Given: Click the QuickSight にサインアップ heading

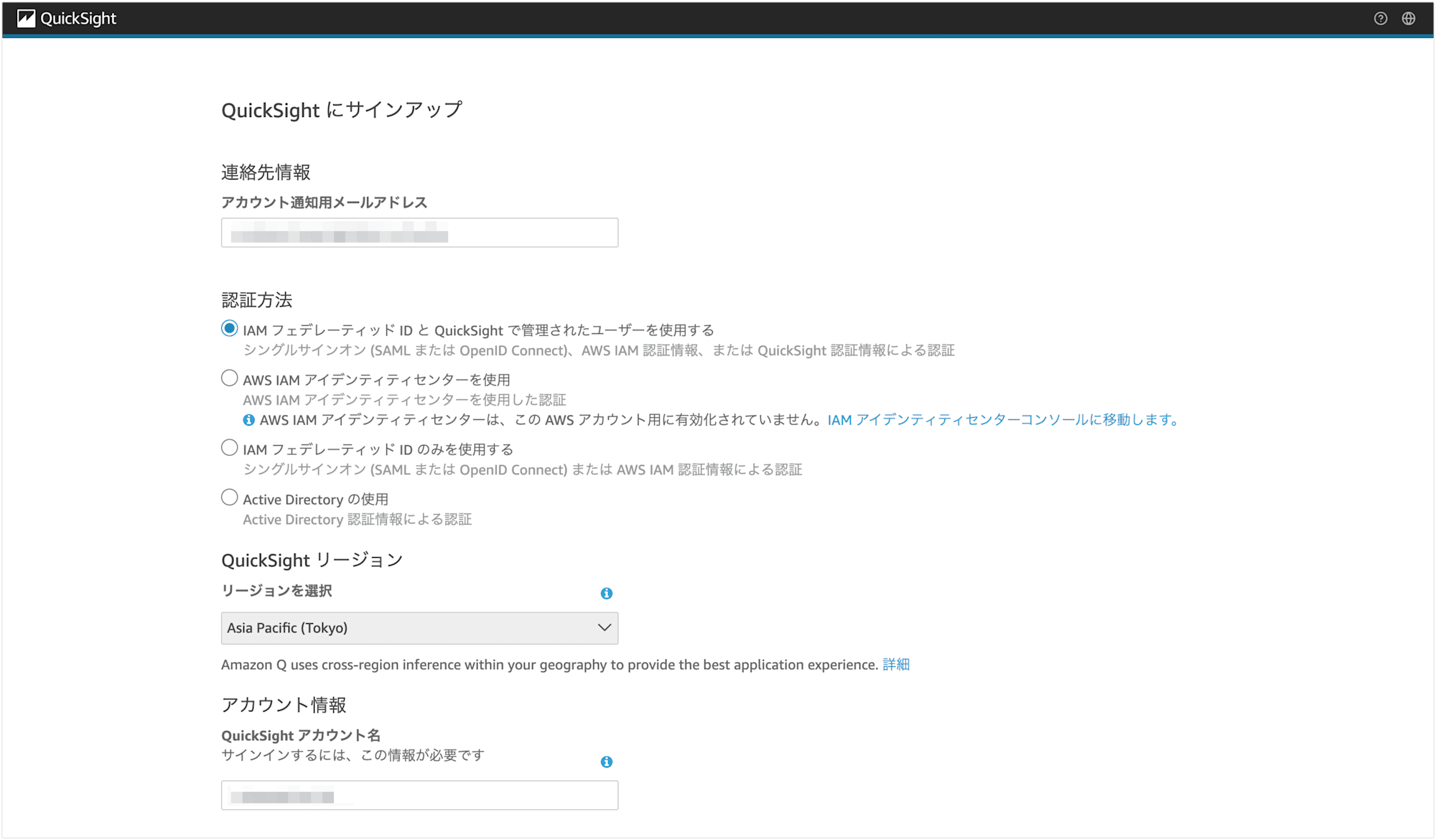Looking at the screenshot, I should point(342,110).
